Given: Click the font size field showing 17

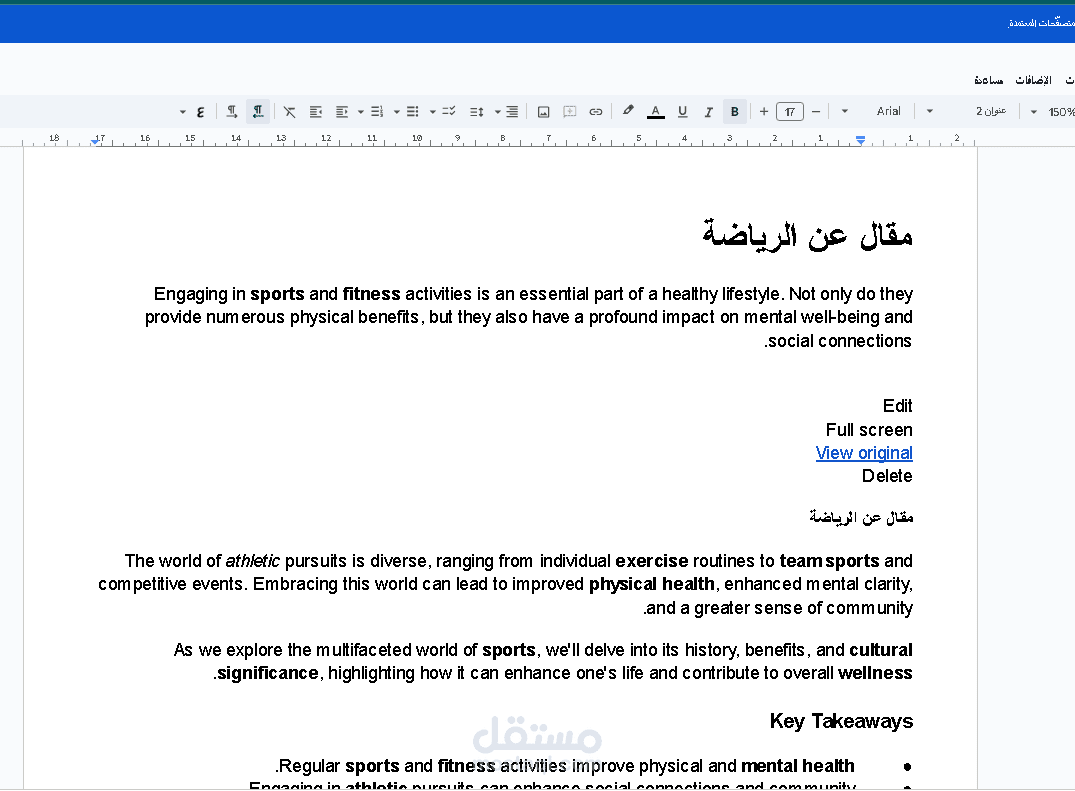Looking at the screenshot, I should coord(790,112).
